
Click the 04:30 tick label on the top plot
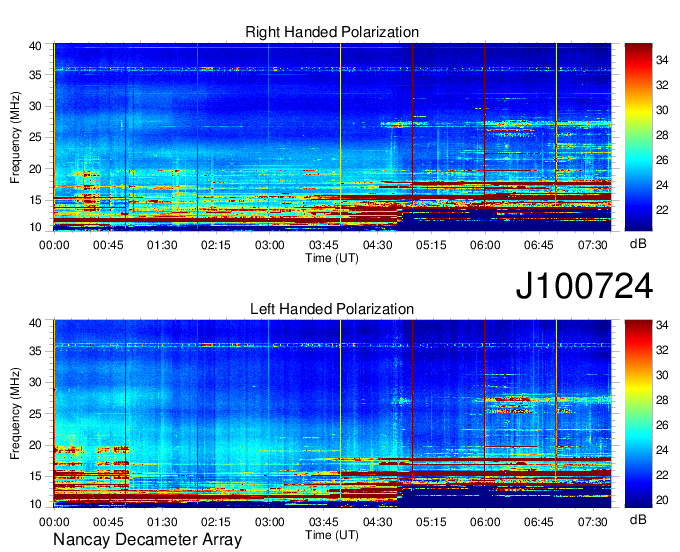pyautogui.click(x=377, y=245)
